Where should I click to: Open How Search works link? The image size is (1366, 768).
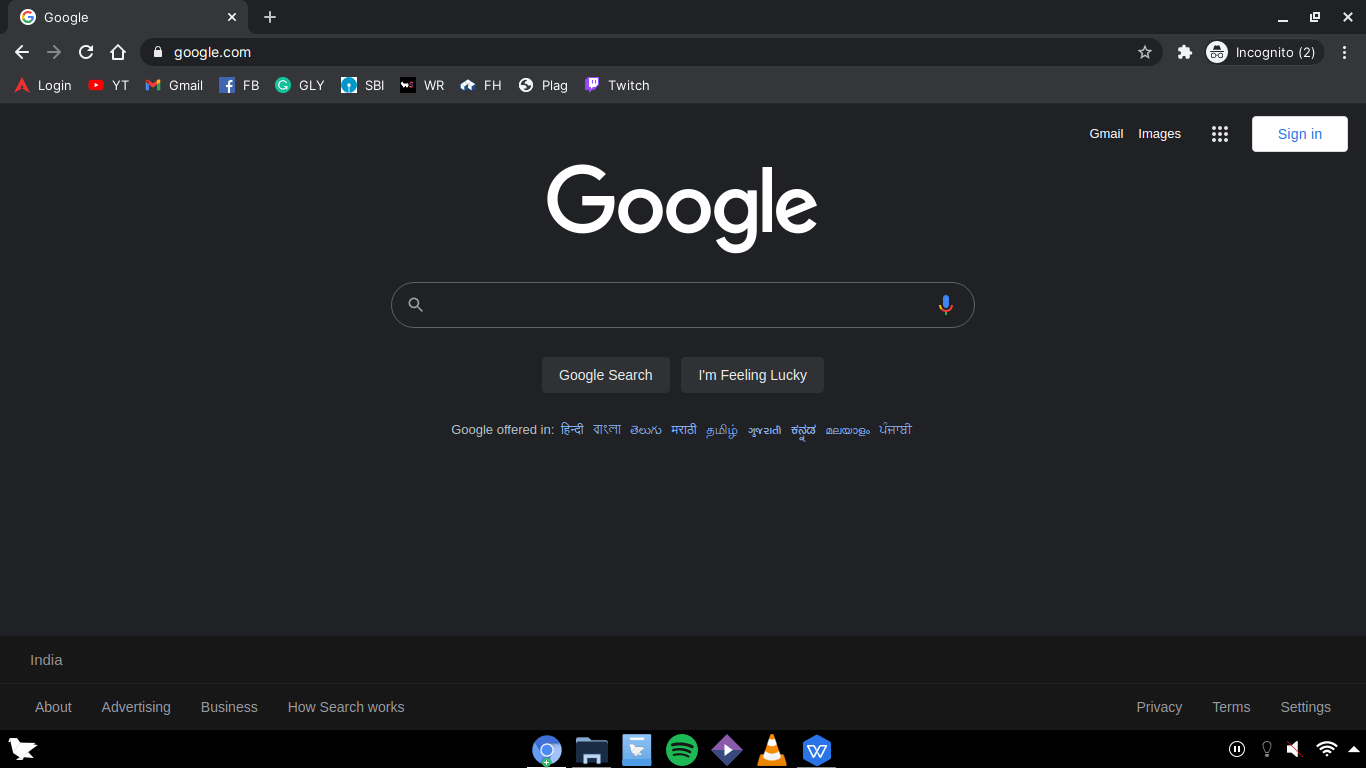click(346, 707)
